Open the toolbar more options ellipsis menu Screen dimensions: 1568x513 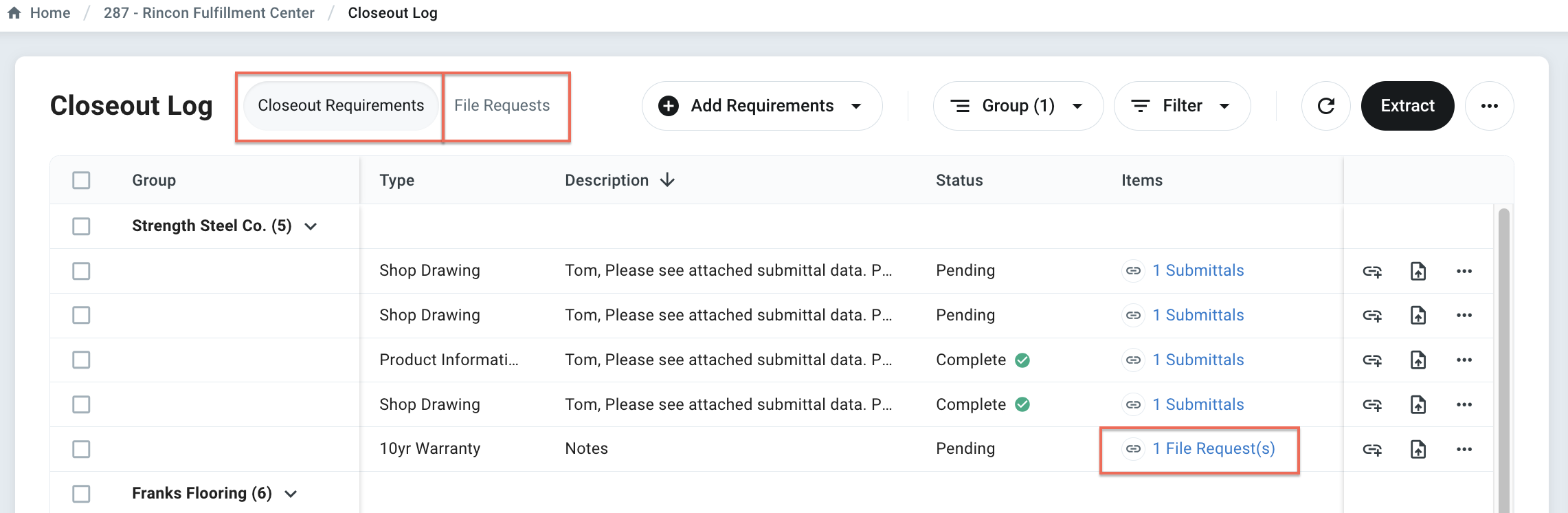click(x=1489, y=106)
